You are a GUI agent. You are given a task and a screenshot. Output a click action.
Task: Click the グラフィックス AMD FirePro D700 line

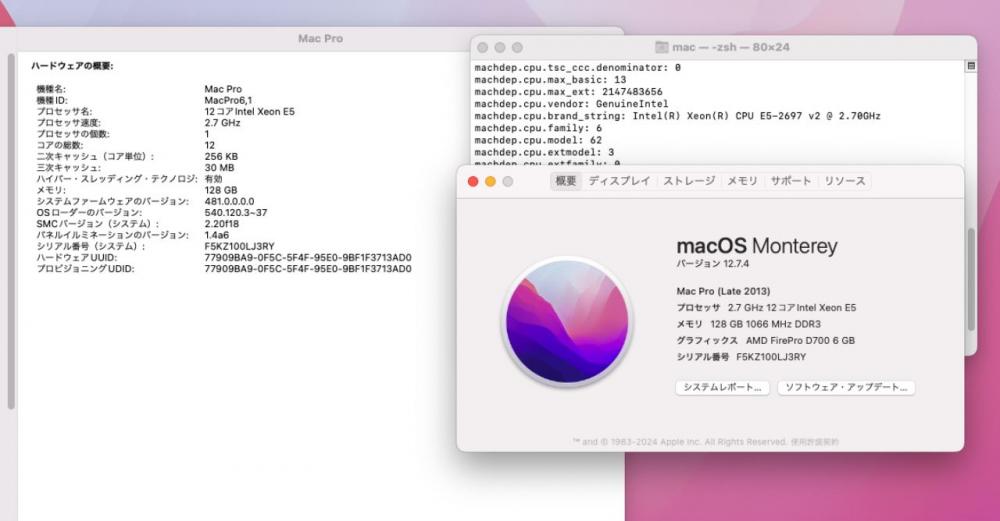[x=765, y=341]
